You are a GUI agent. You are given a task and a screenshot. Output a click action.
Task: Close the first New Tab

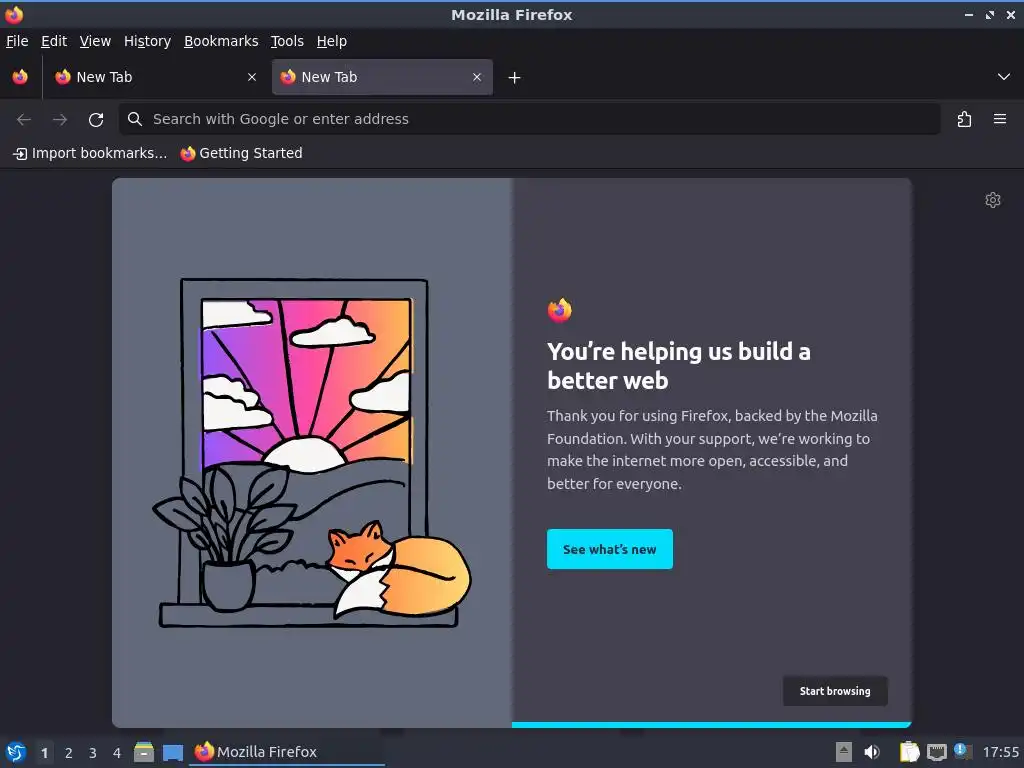click(x=252, y=77)
